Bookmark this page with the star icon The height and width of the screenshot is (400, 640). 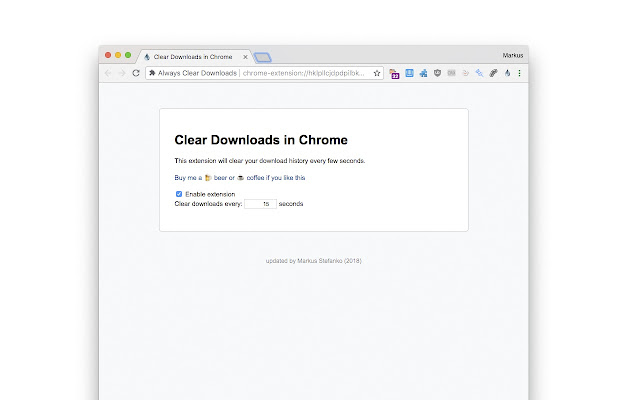[x=377, y=73]
